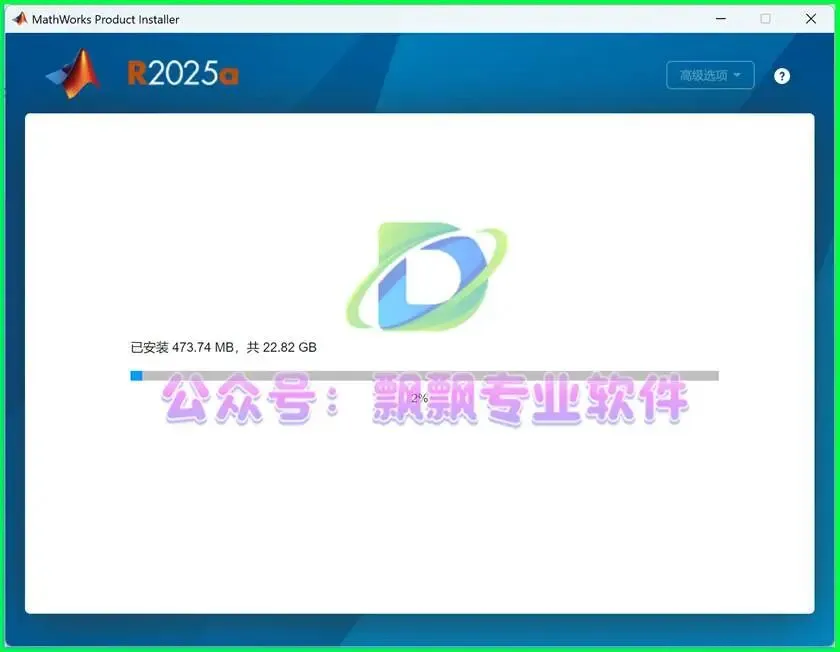The width and height of the screenshot is (840, 652).
Task: Minimize the MathWorks Product Installer window
Action: point(721,19)
